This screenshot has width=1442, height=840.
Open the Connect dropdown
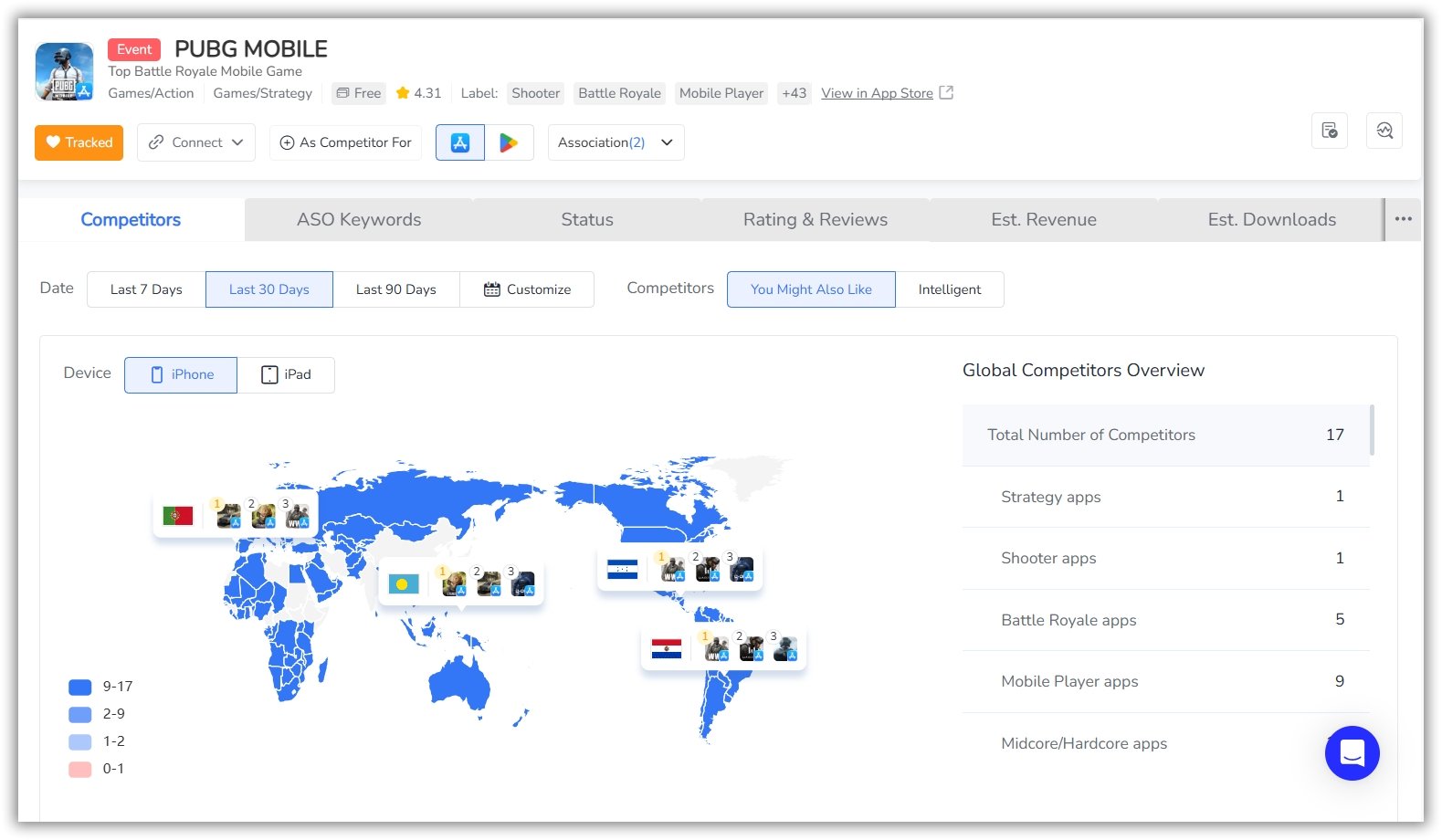click(x=196, y=142)
